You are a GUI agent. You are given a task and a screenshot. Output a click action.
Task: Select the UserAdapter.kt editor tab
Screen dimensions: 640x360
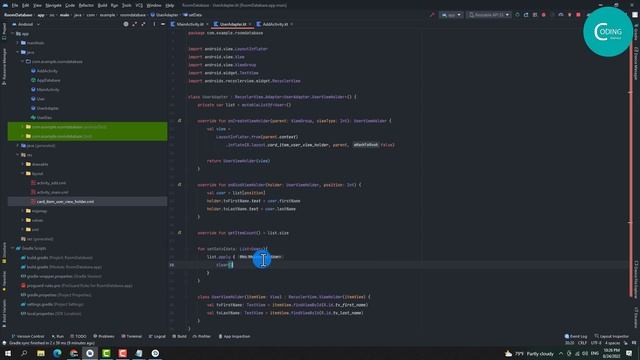tap(233, 24)
